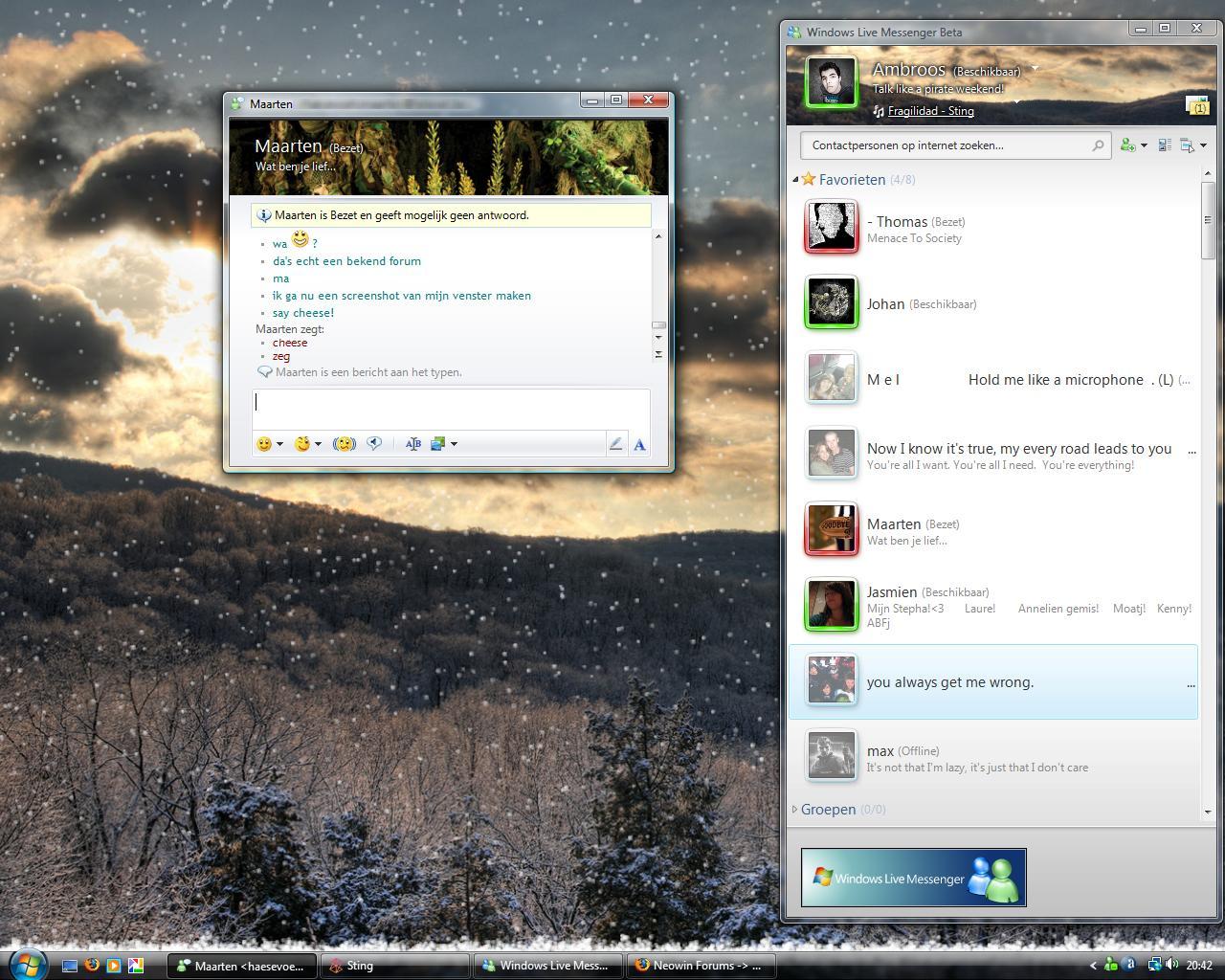Click Ambroos display picture
This screenshot has width=1225, height=980.
point(830,81)
